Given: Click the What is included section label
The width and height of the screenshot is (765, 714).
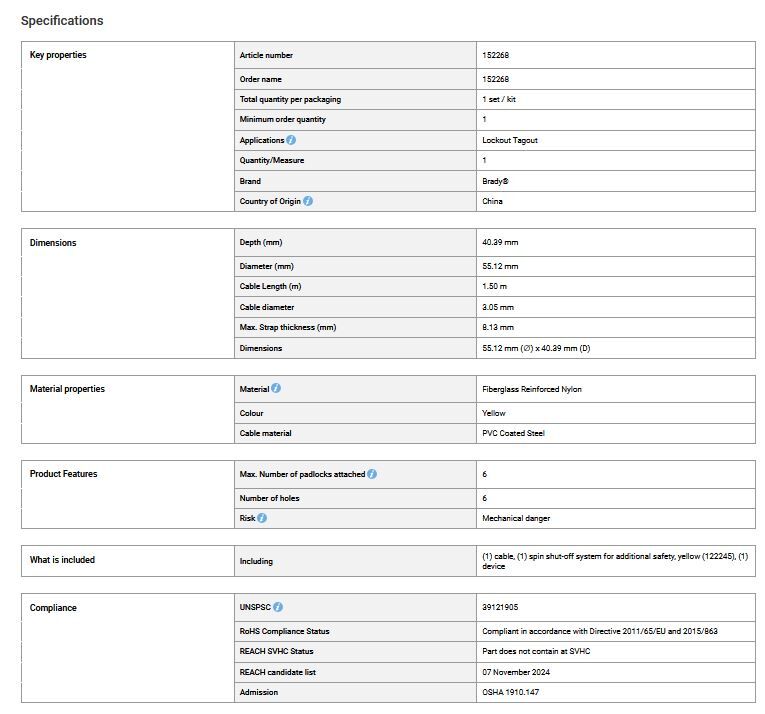Looking at the screenshot, I should click(62, 560).
